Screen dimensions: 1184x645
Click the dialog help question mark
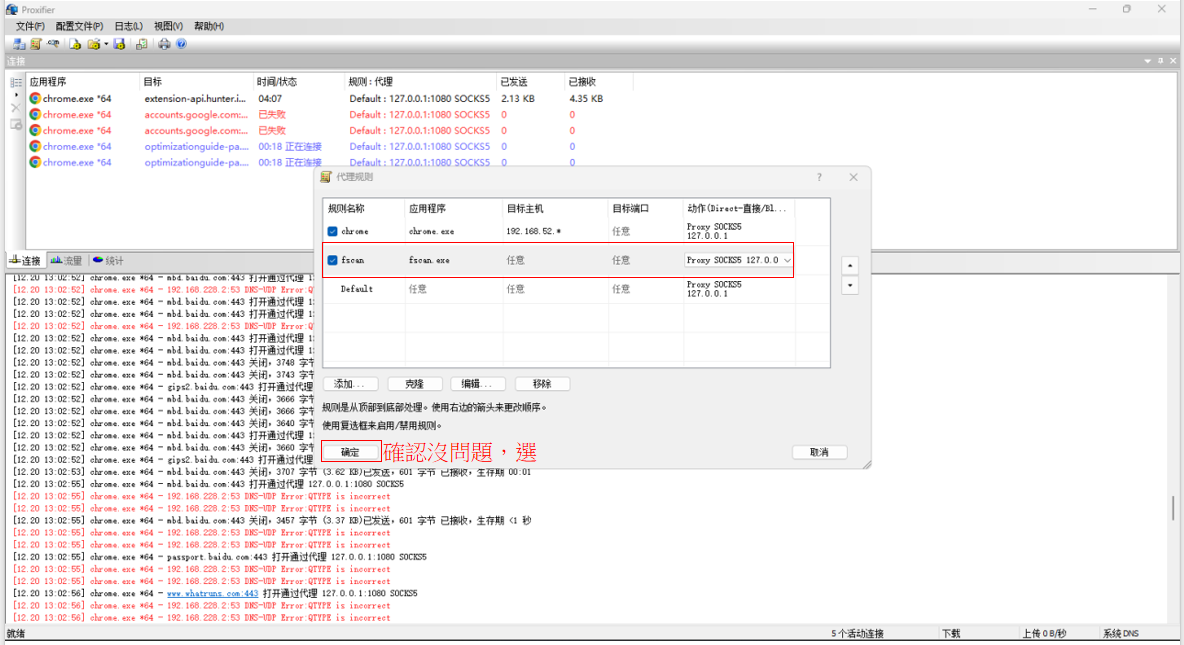(819, 177)
